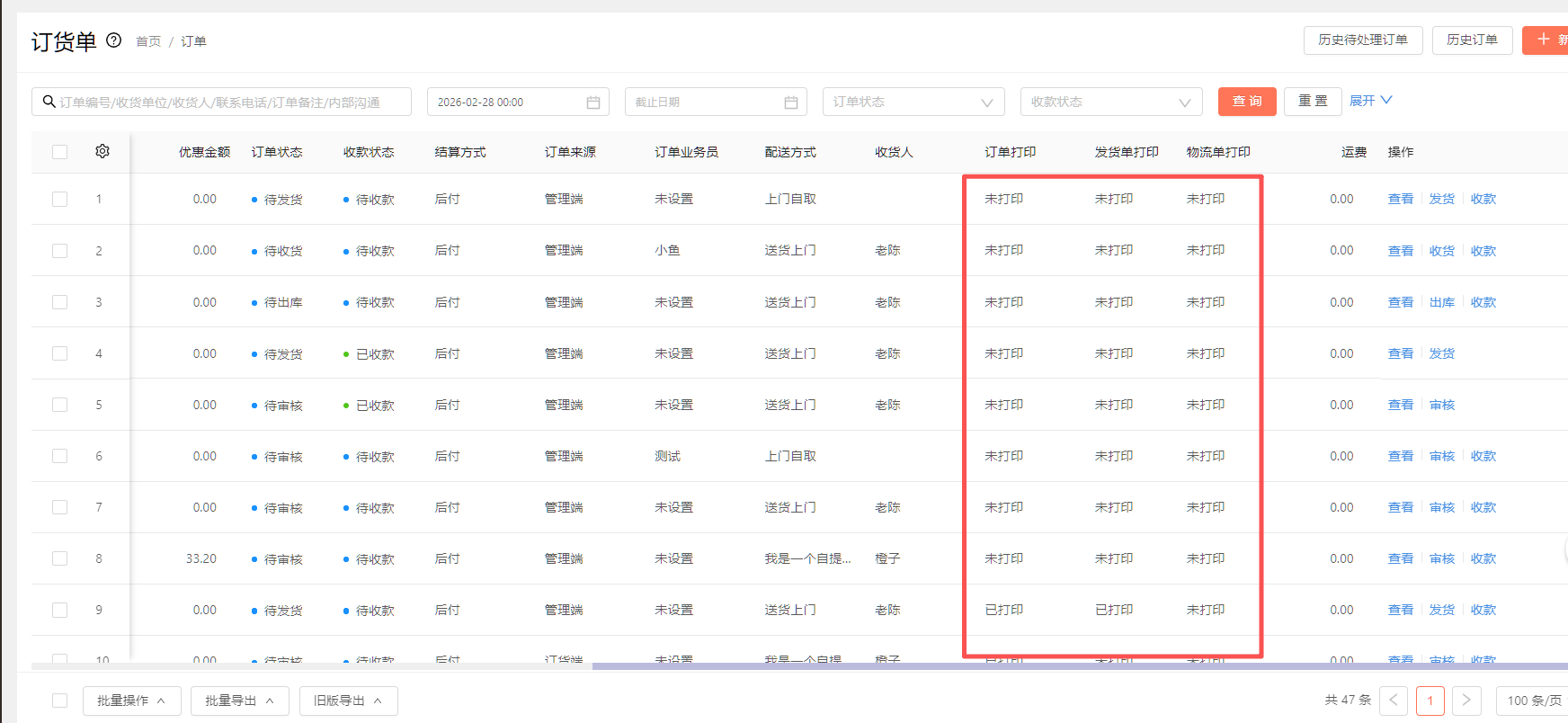Click 发货 for row 1
The image size is (1568, 723).
tap(1442, 199)
